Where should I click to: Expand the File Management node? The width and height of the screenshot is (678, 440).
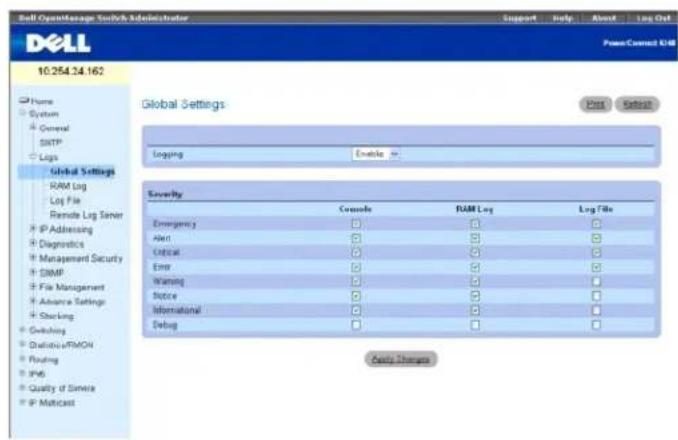[x=33, y=287]
